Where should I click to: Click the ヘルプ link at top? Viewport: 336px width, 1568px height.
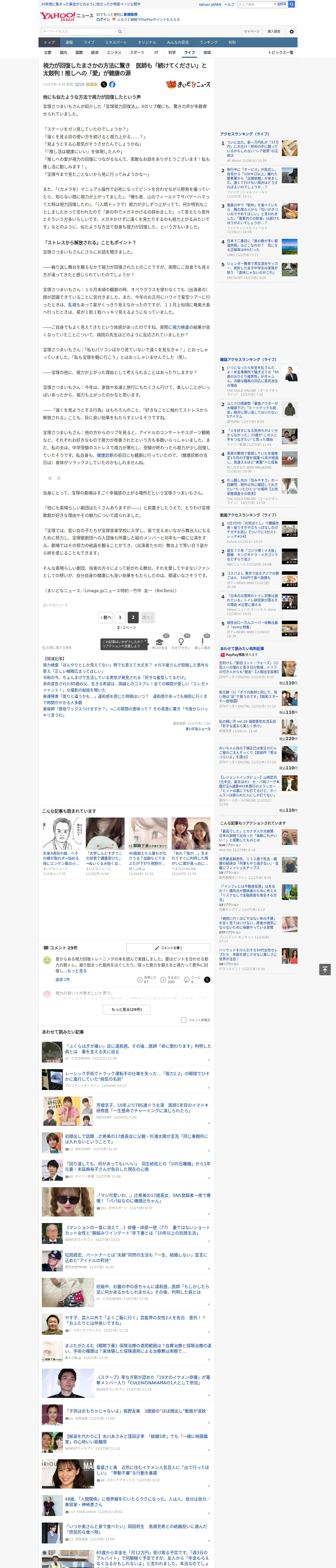pyautogui.click(x=229, y=4)
